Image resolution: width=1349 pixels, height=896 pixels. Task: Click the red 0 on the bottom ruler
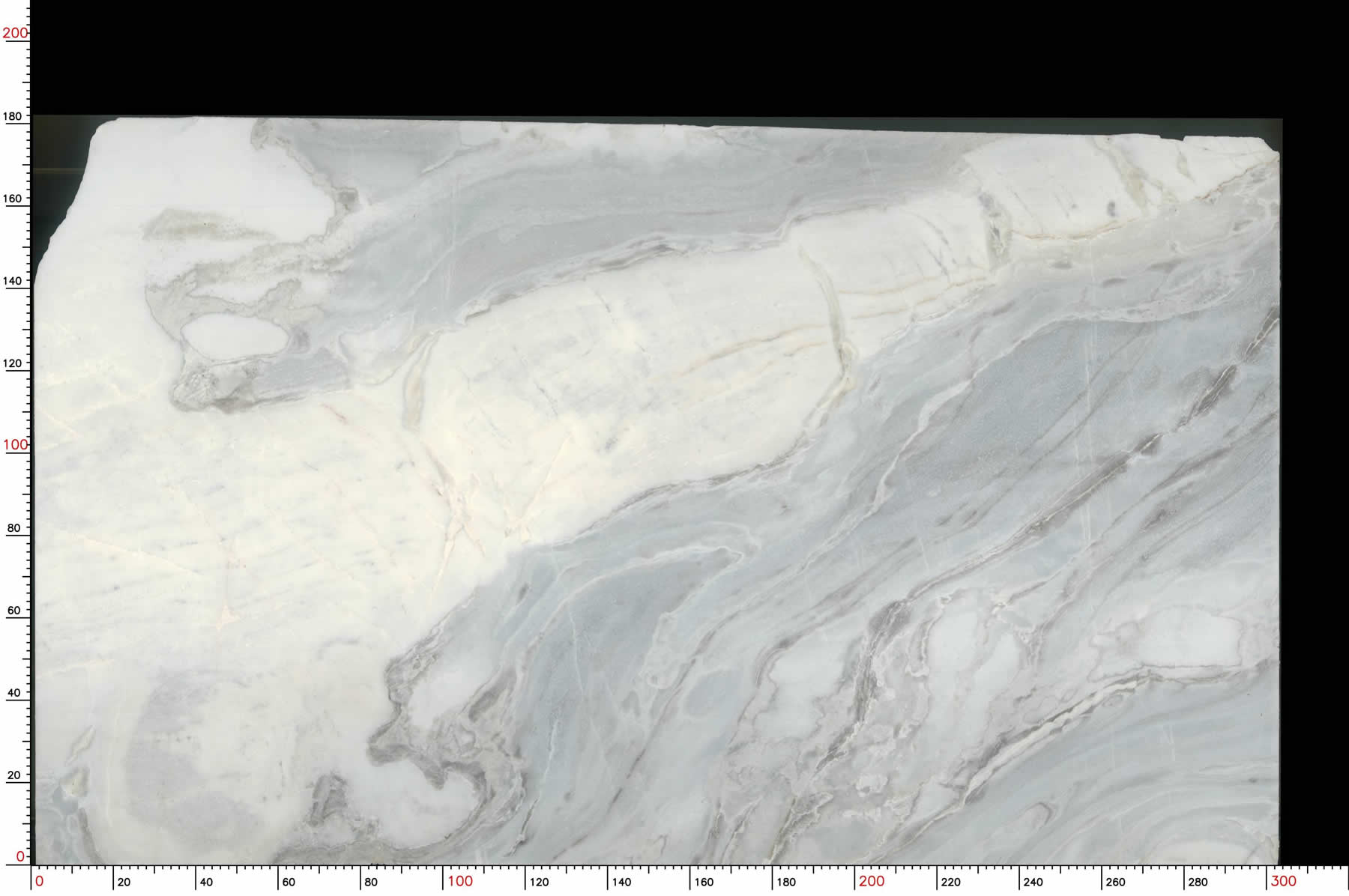(x=40, y=881)
